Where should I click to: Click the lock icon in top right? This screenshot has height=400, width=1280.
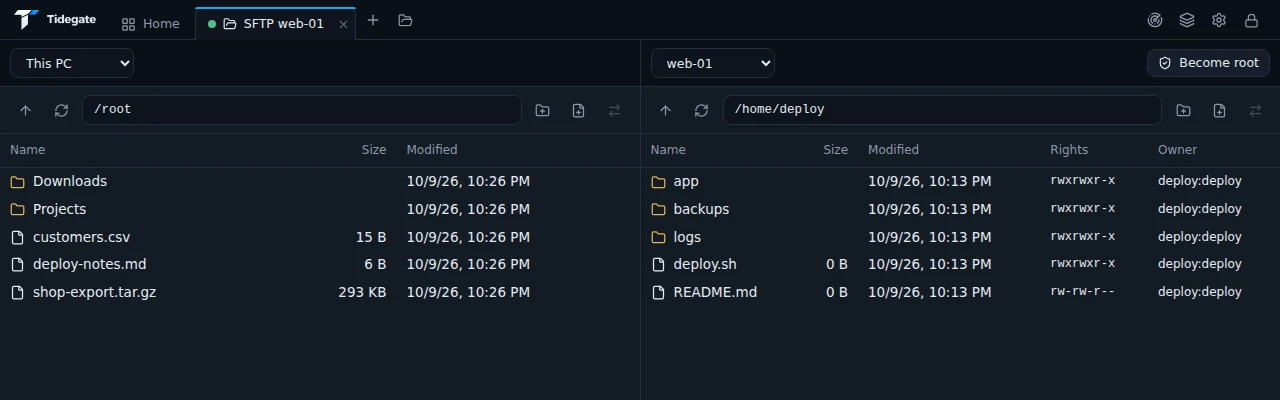(1251, 20)
